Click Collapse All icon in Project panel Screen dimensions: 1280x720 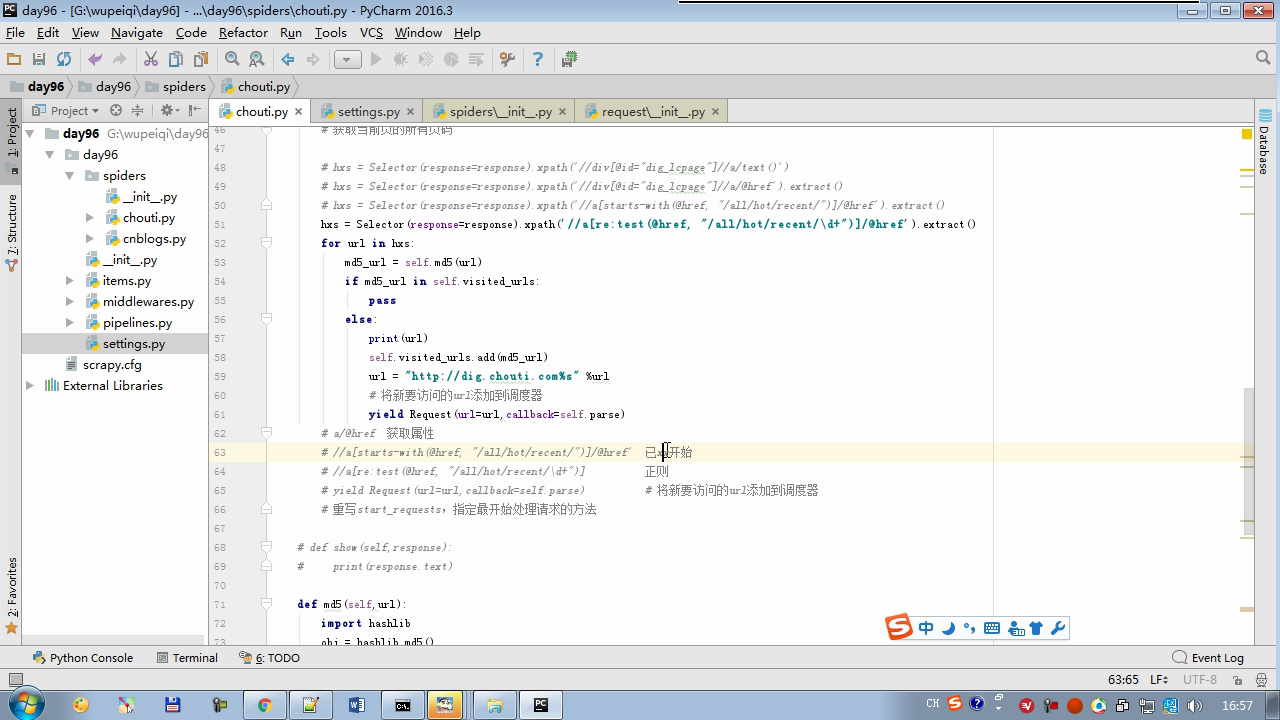tap(138, 111)
